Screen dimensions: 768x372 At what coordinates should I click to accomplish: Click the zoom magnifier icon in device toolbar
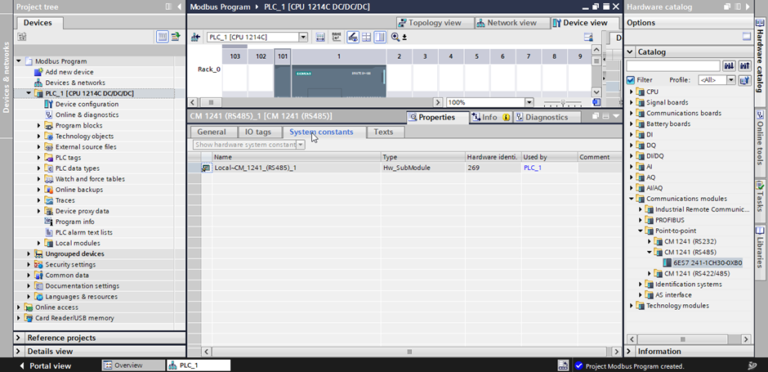coord(395,37)
